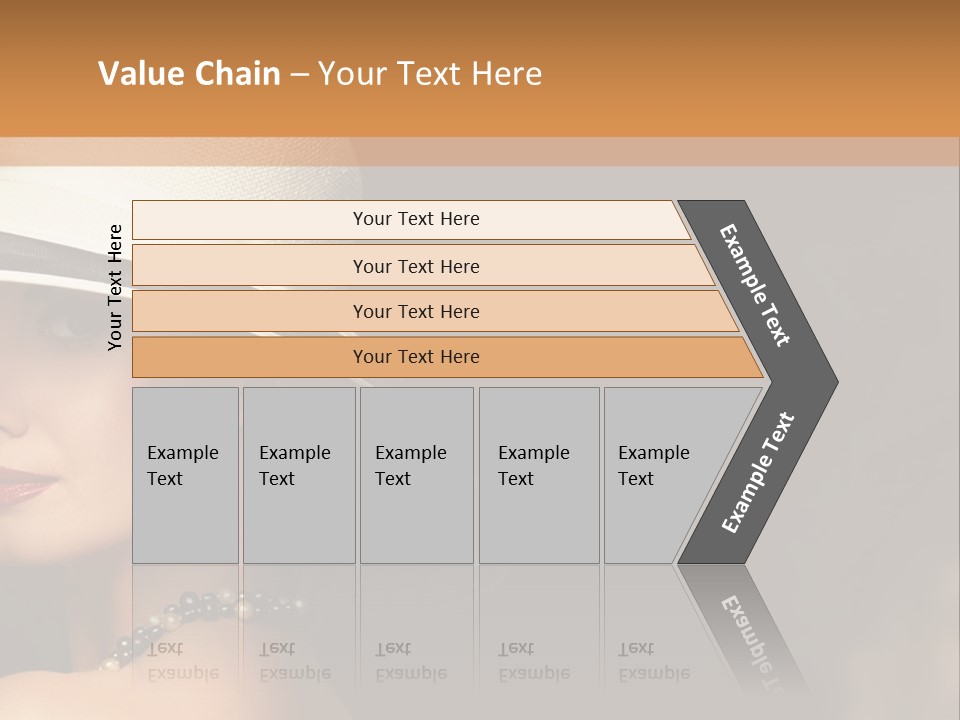The image size is (960, 720).
Task: Select the topmost "Your Text Here" bar
Action: coord(415,219)
